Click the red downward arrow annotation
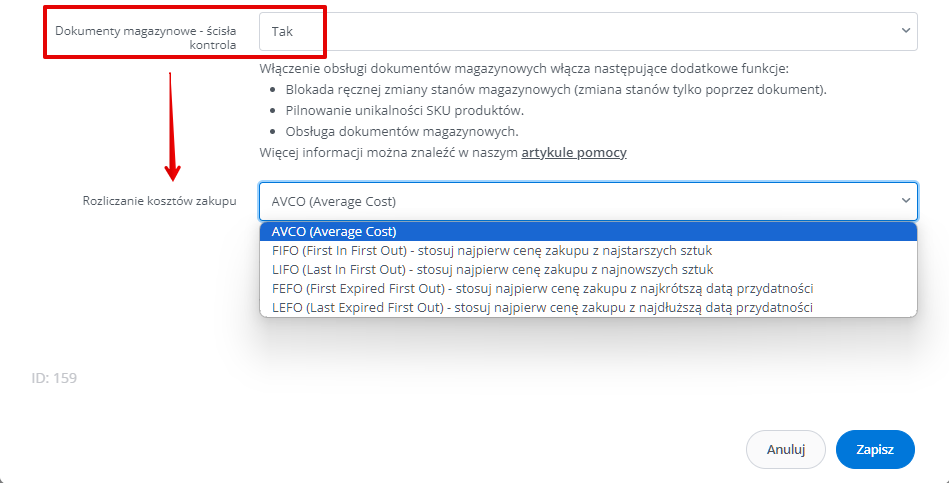The image size is (949, 483). click(x=172, y=126)
